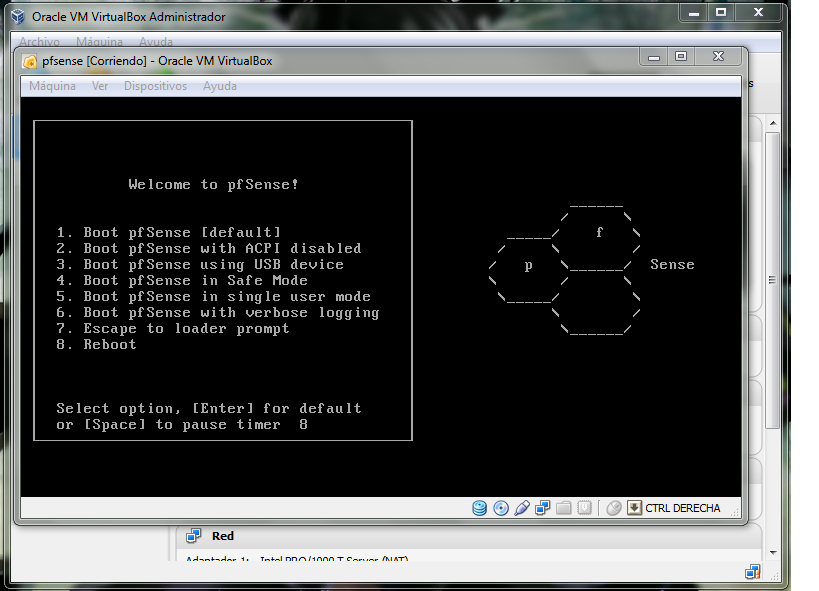
Task: Click inside the pfSense boot console screen
Action: 380,300
